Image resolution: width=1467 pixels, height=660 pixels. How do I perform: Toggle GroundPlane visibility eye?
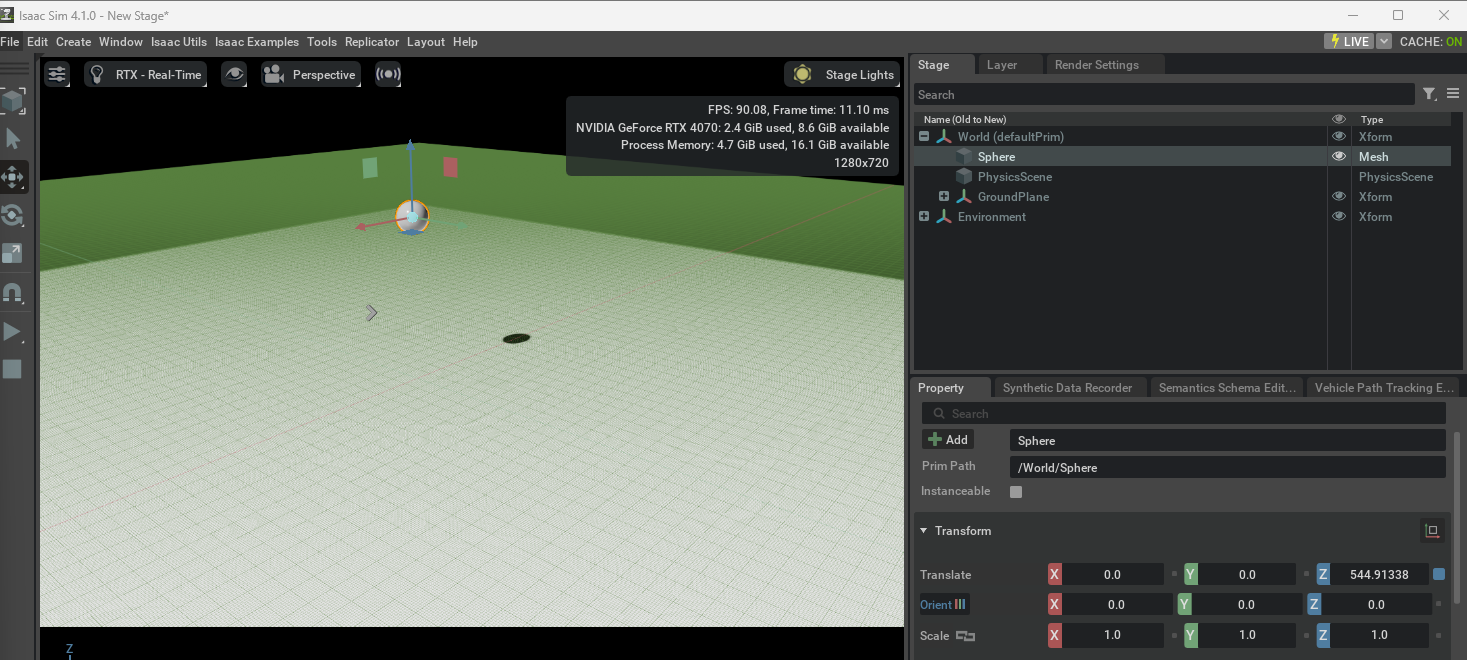pyautogui.click(x=1339, y=197)
